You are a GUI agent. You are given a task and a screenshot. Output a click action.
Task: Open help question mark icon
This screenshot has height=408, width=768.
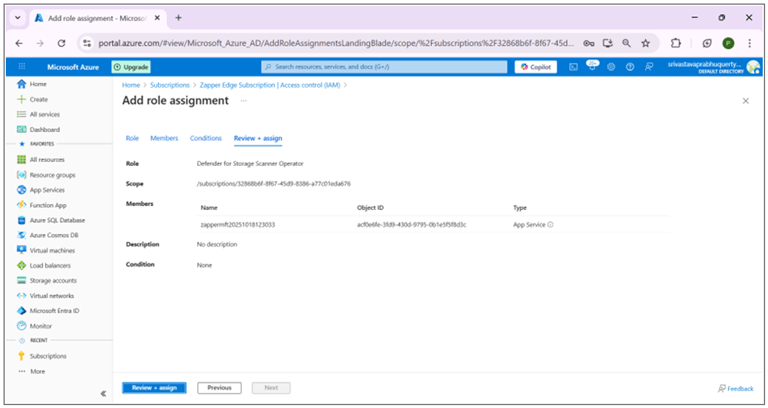(630, 67)
